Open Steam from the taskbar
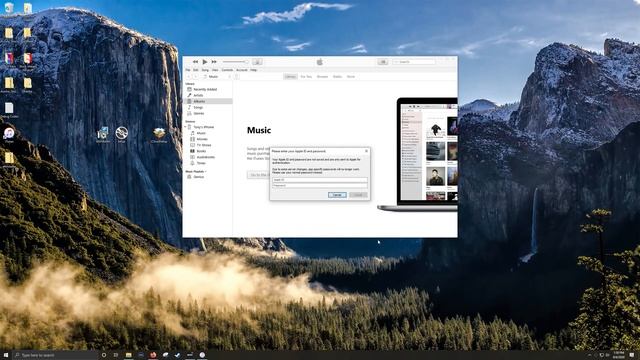The image size is (640, 360). coord(178,355)
